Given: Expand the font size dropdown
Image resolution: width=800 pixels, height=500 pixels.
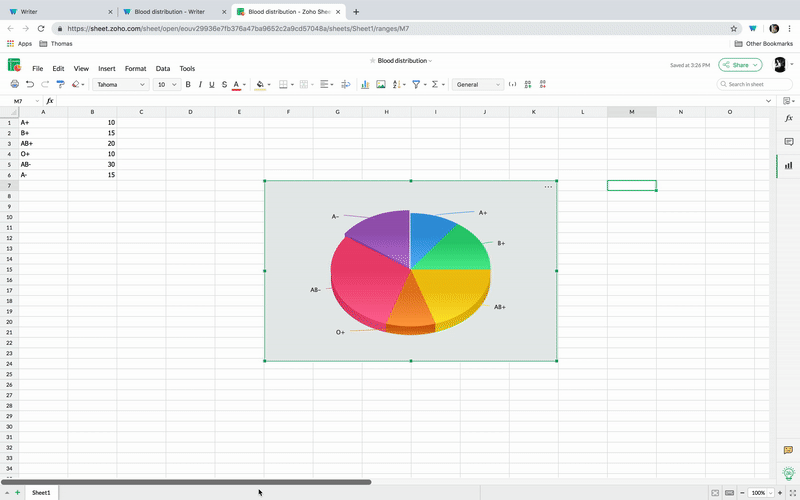Looking at the screenshot, I should (x=166, y=85).
